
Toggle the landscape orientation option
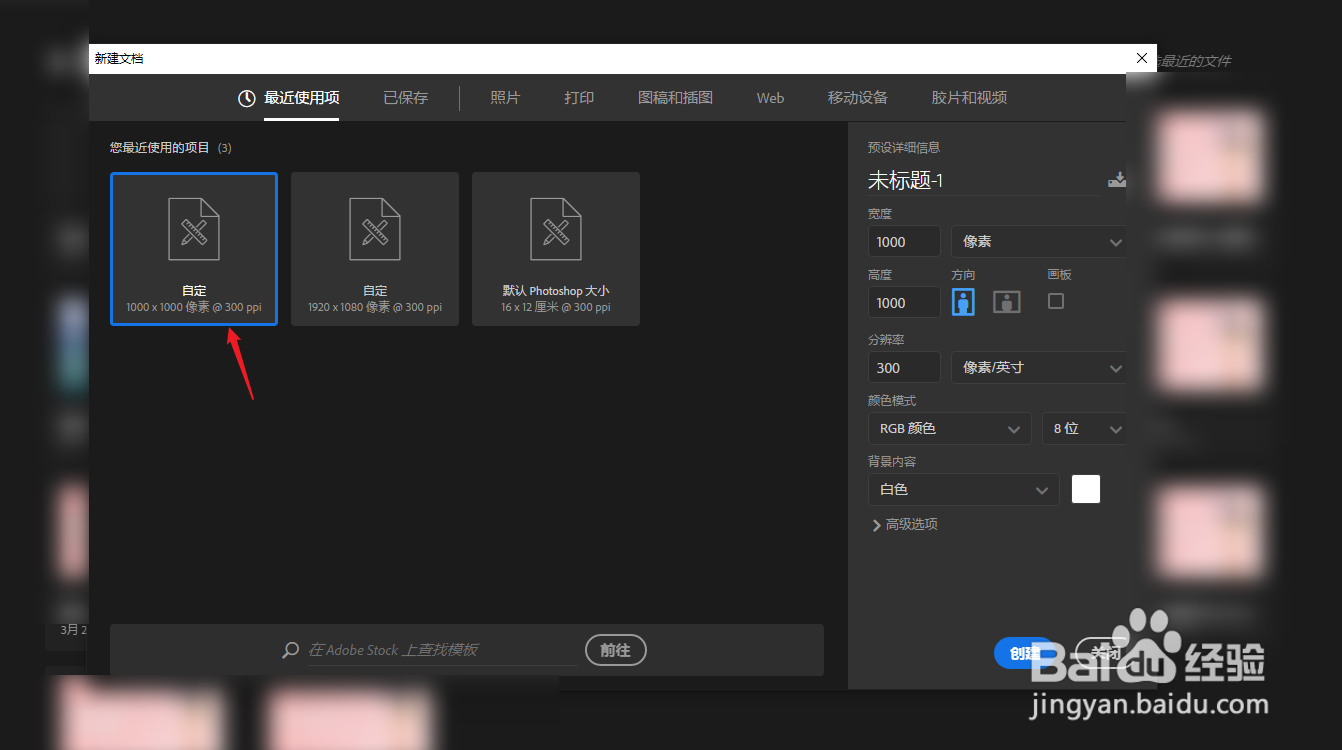pos(1006,301)
